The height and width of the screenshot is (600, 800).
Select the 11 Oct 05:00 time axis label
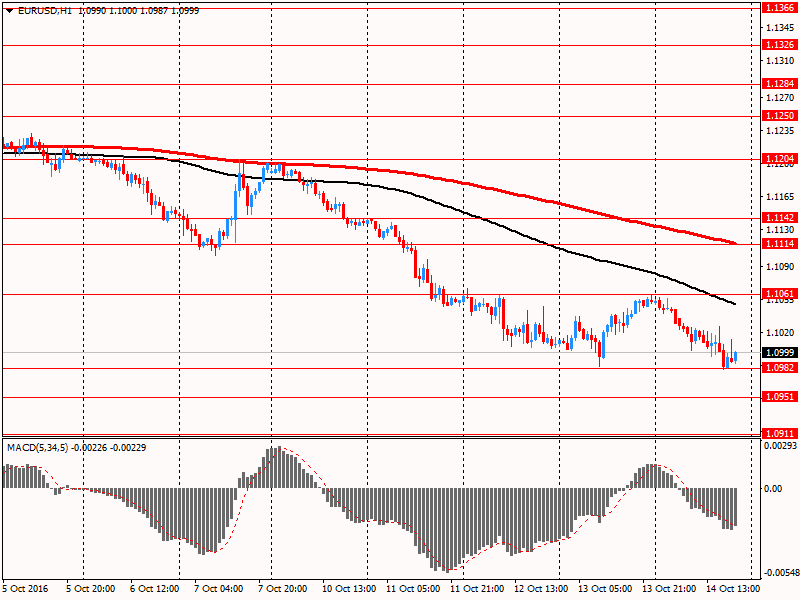coord(411,589)
